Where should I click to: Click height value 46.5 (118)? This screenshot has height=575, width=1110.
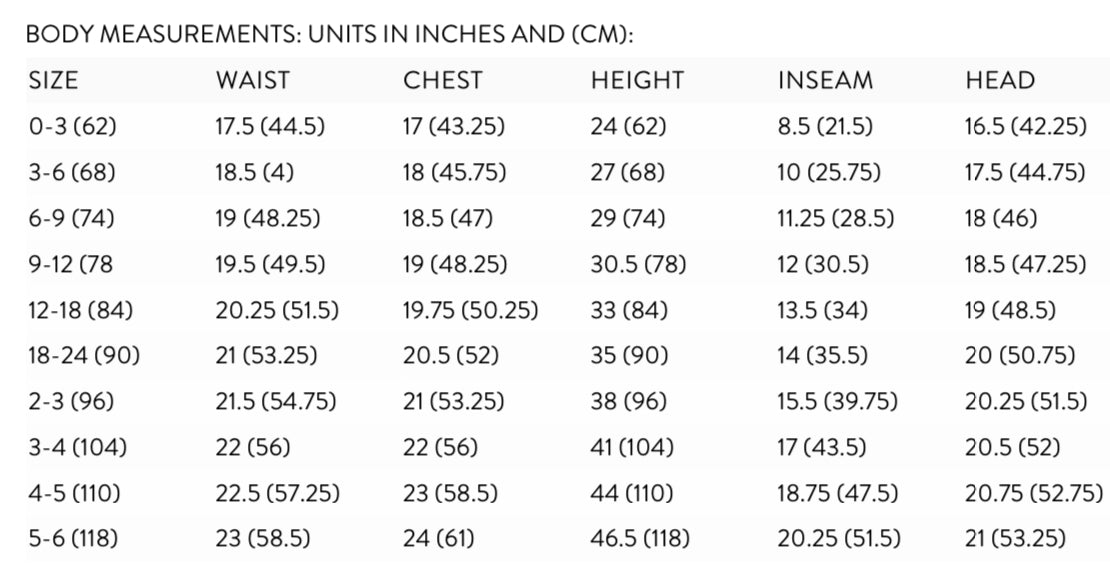pyautogui.click(x=640, y=539)
